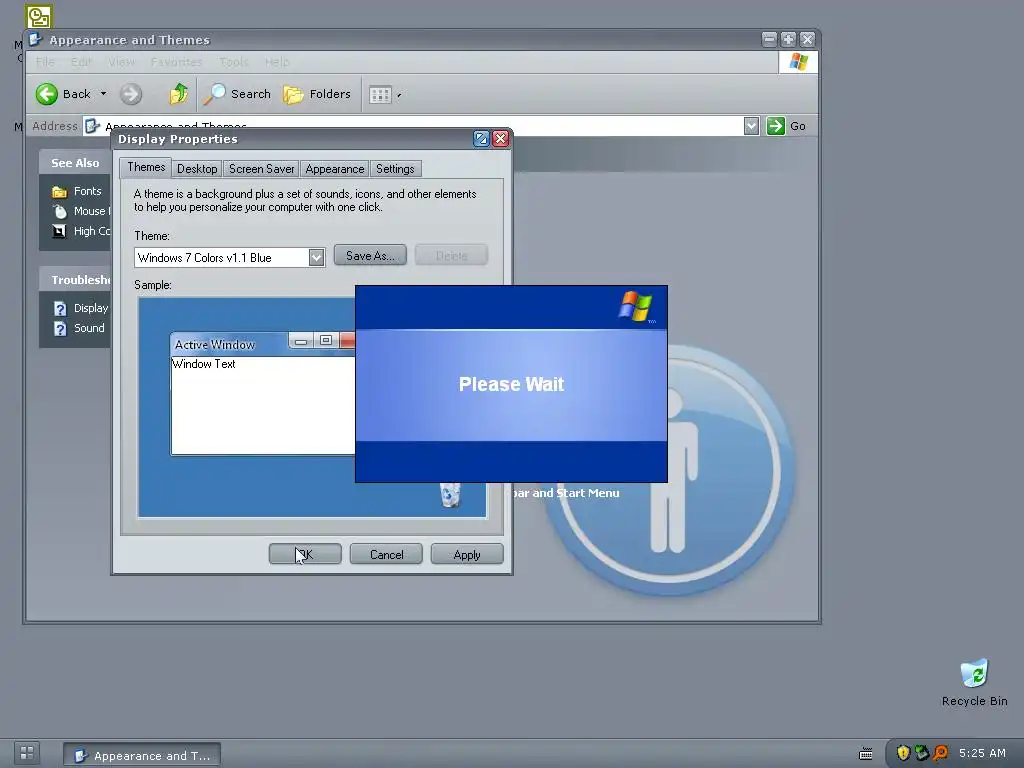Click the keyboard icon in taskbar tray
1024x768 pixels.
click(865, 754)
